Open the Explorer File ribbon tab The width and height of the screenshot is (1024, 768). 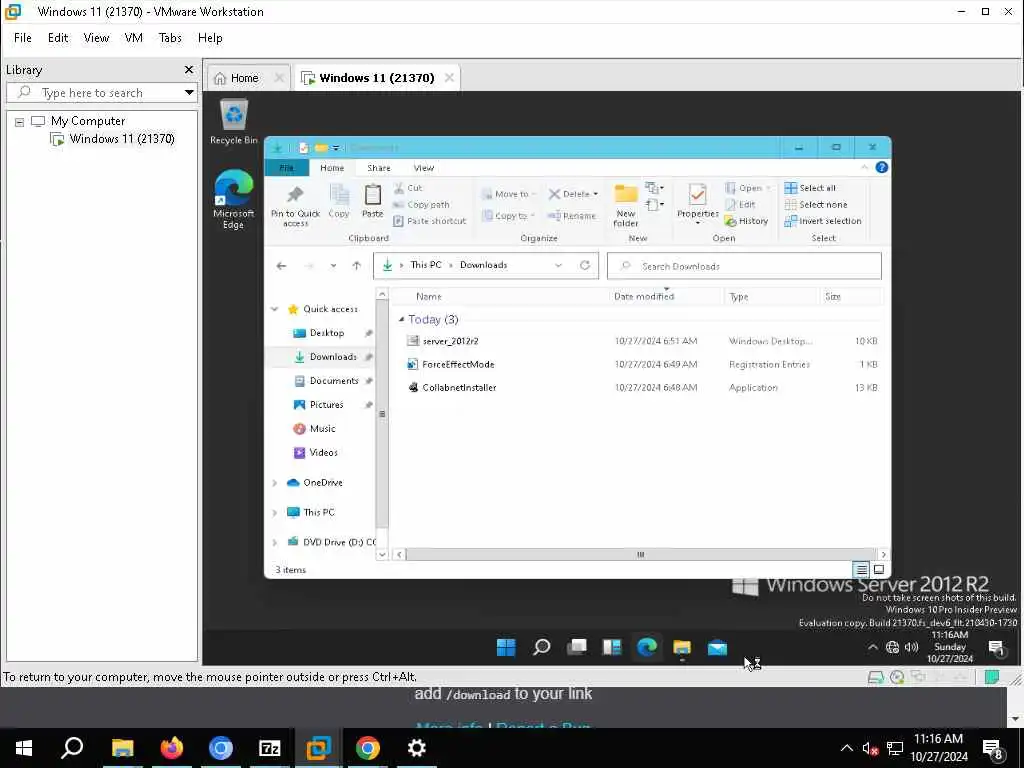(287, 168)
